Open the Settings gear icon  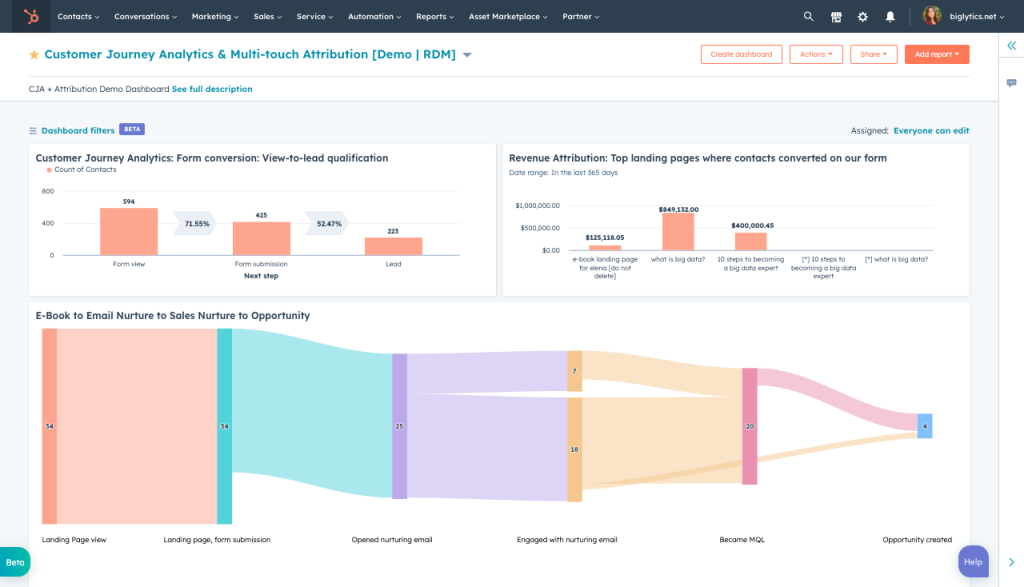[862, 16]
